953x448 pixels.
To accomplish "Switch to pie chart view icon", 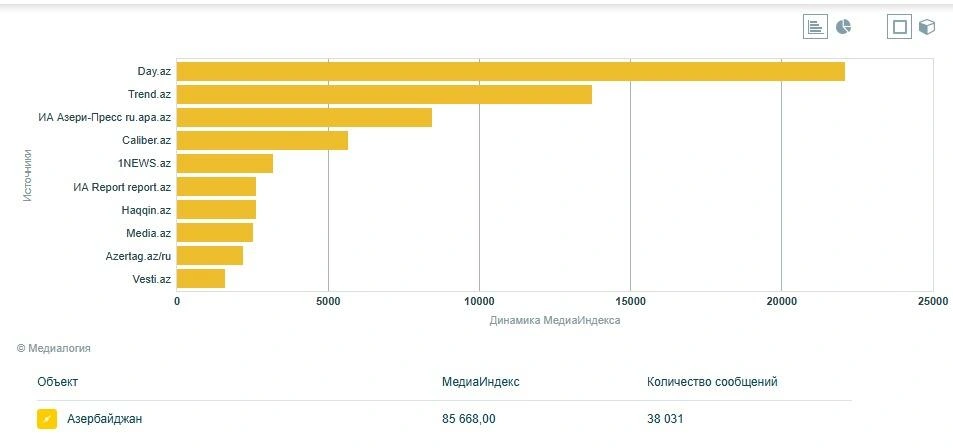I will pos(844,27).
